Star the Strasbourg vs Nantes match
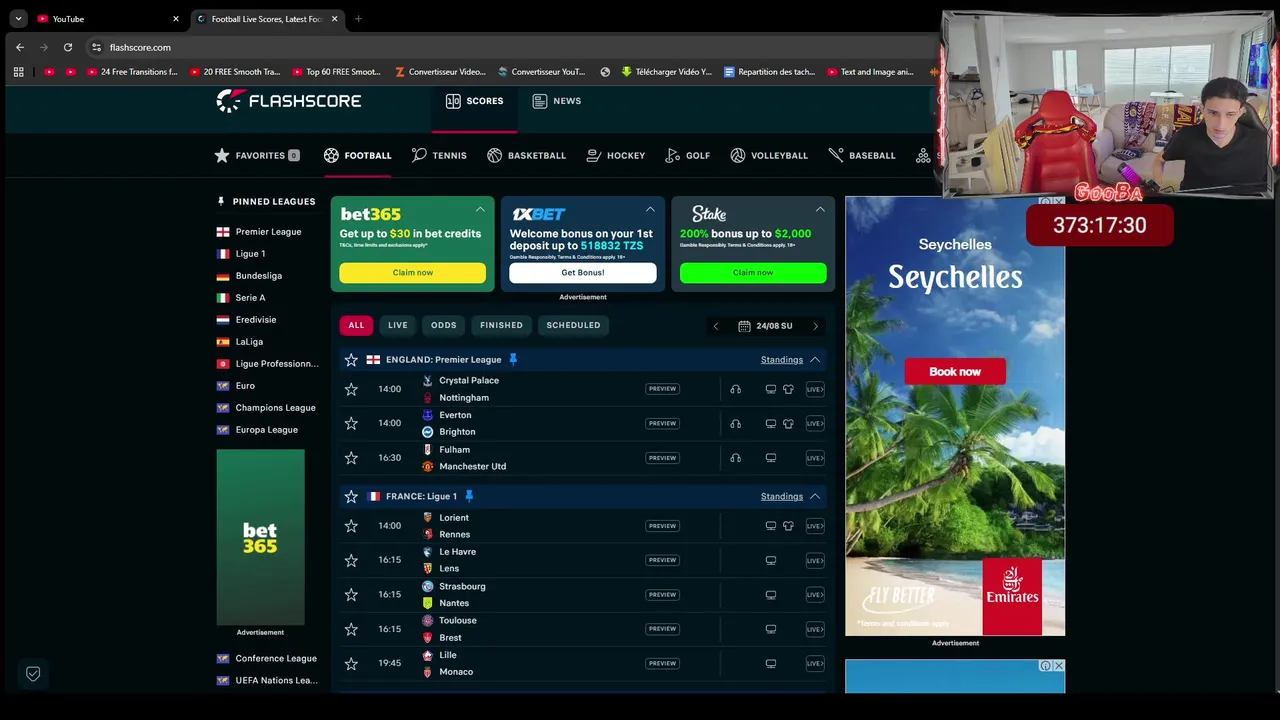Screen dimensions: 1280x720 point(351,594)
